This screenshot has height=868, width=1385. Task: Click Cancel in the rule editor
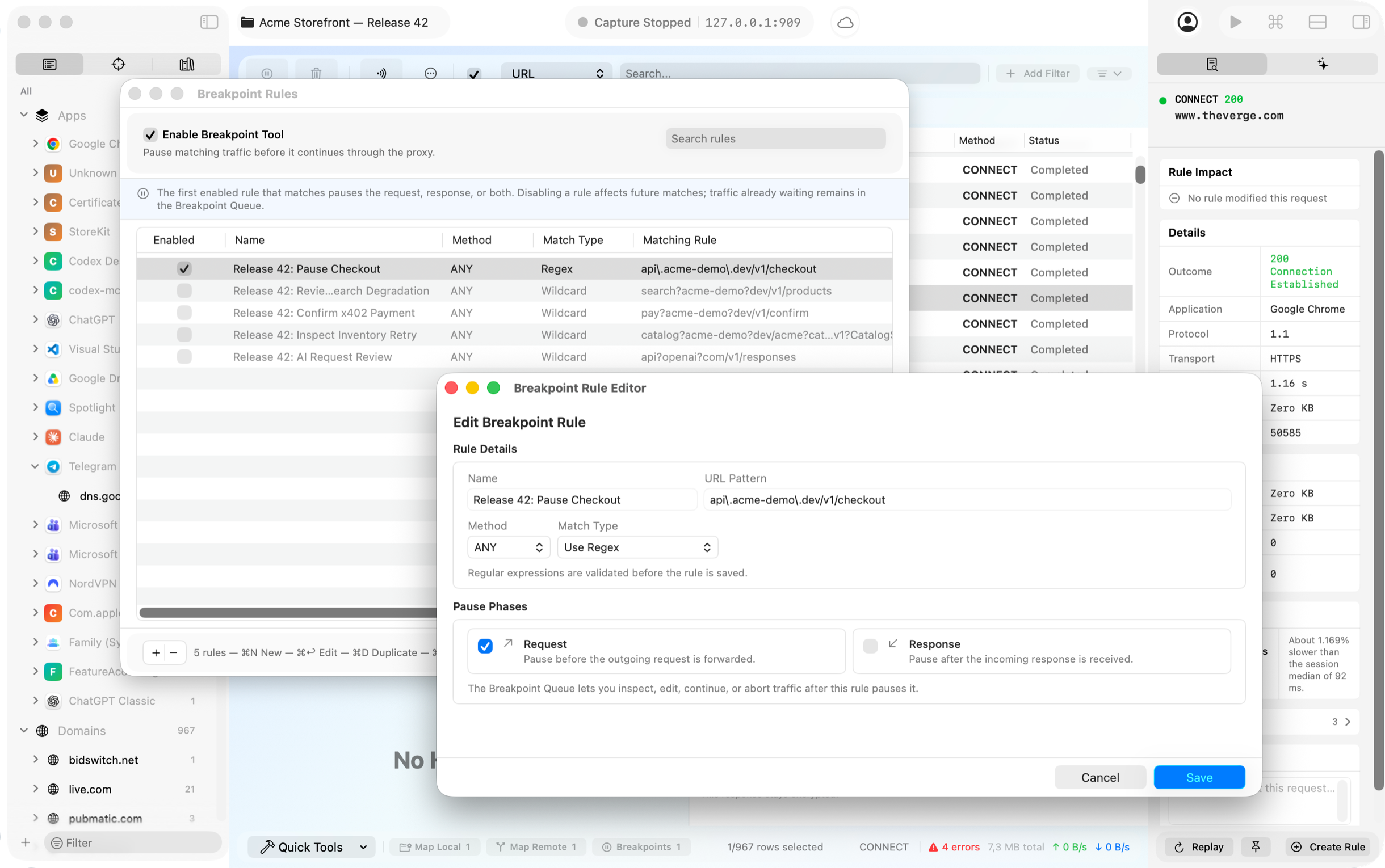coord(1099,777)
